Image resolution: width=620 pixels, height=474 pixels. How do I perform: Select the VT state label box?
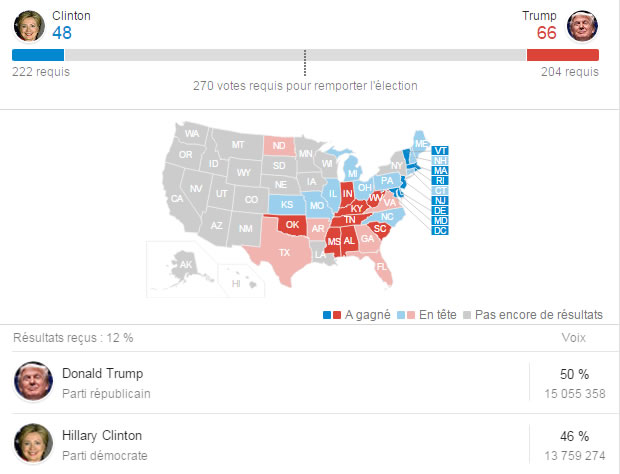pos(440,151)
